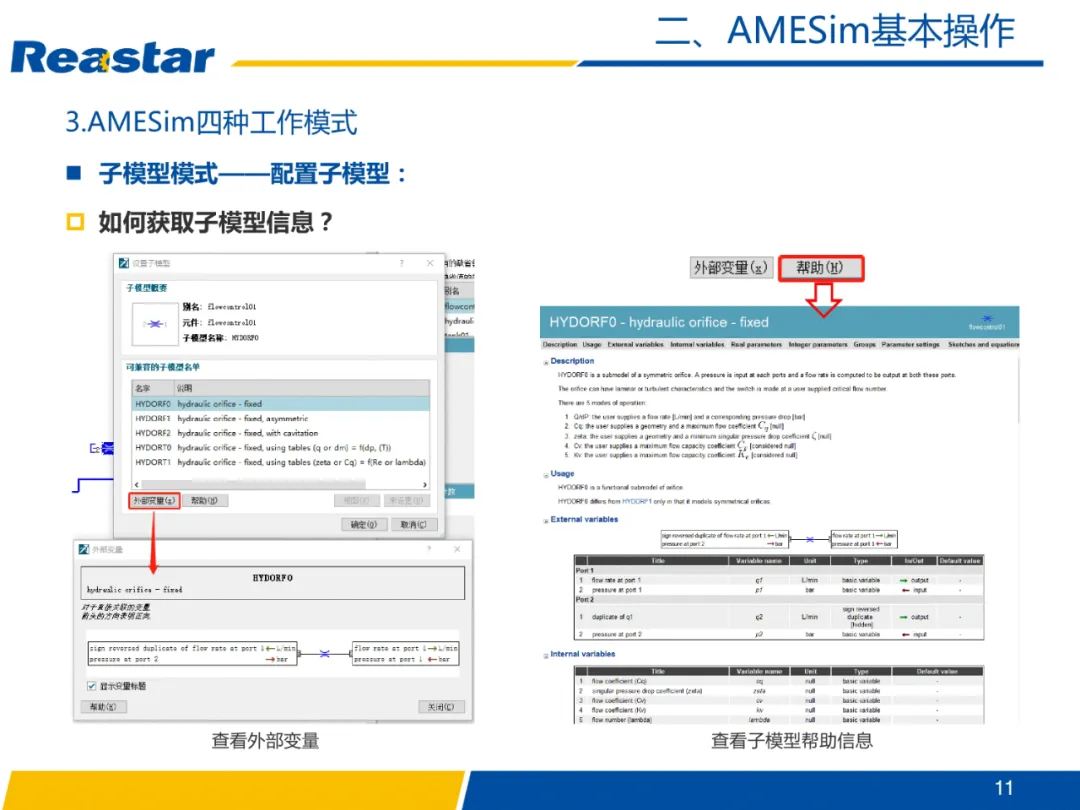Screen dimensions: 1080x810
Task: Click the submodel list scroll-right arrow
Action: [x=424, y=485]
